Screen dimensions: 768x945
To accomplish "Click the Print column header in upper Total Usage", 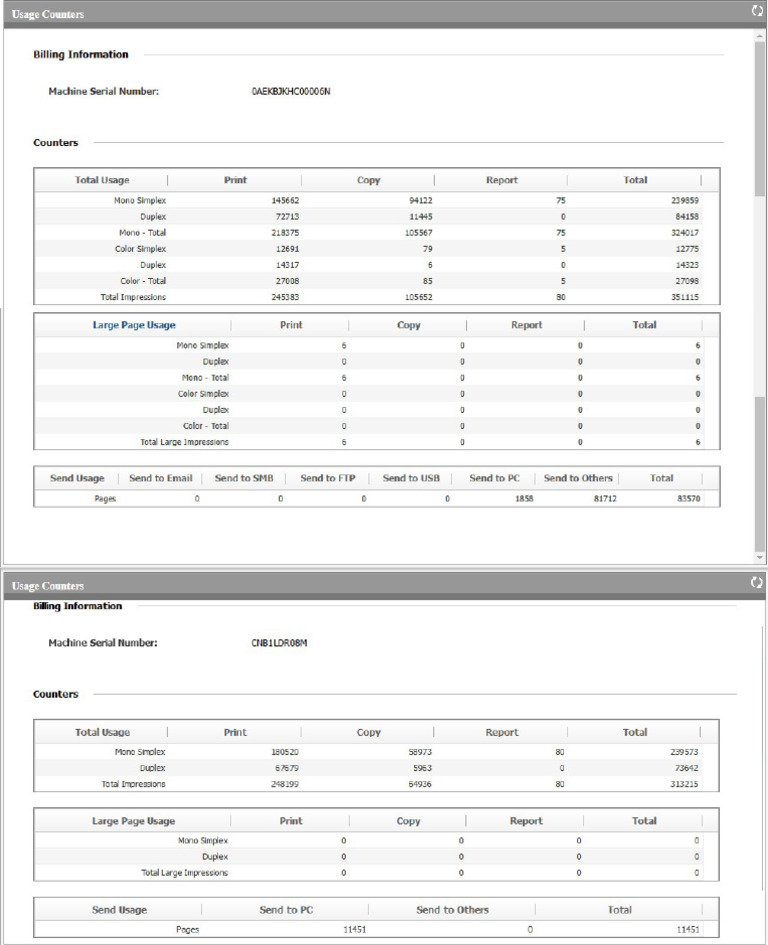I will click(235, 180).
